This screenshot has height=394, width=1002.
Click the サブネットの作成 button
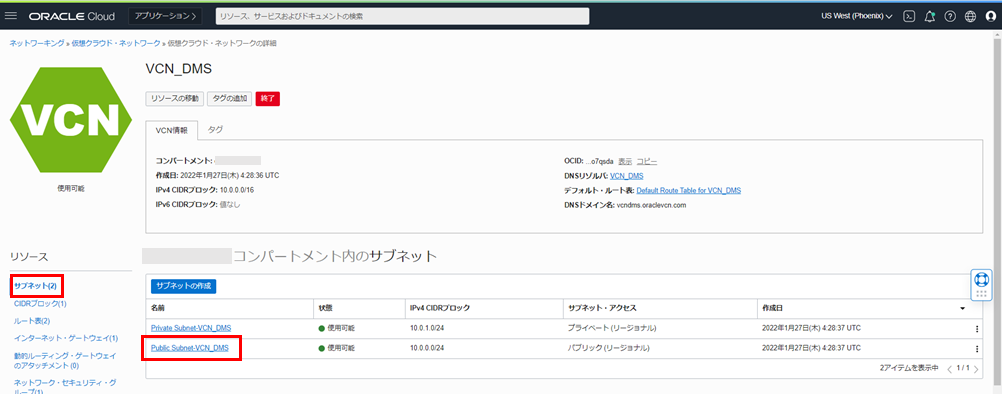[x=183, y=285]
